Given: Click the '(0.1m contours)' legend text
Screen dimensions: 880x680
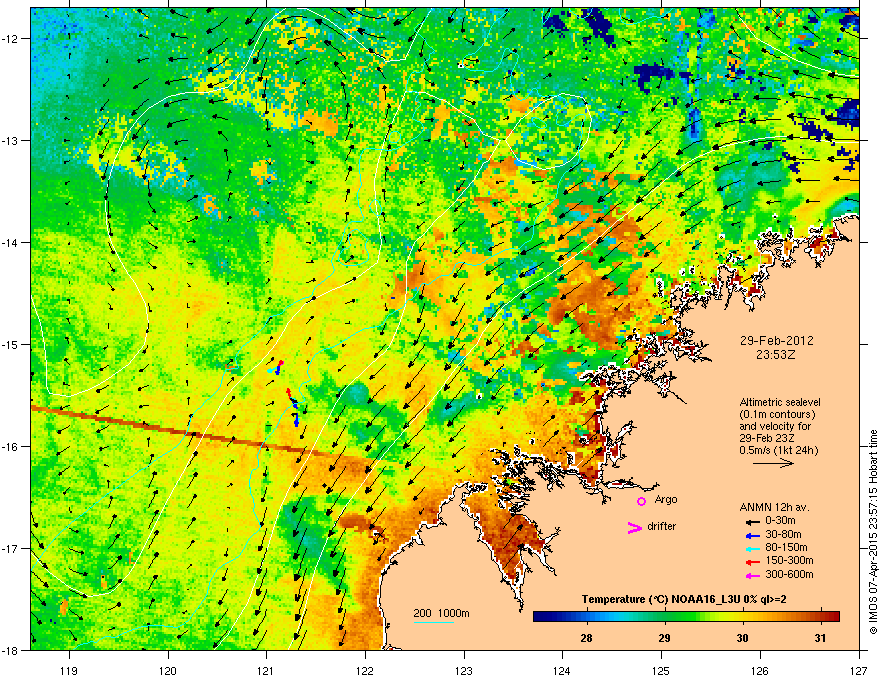Looking at the screenshot, I should (x=777, y=415).
